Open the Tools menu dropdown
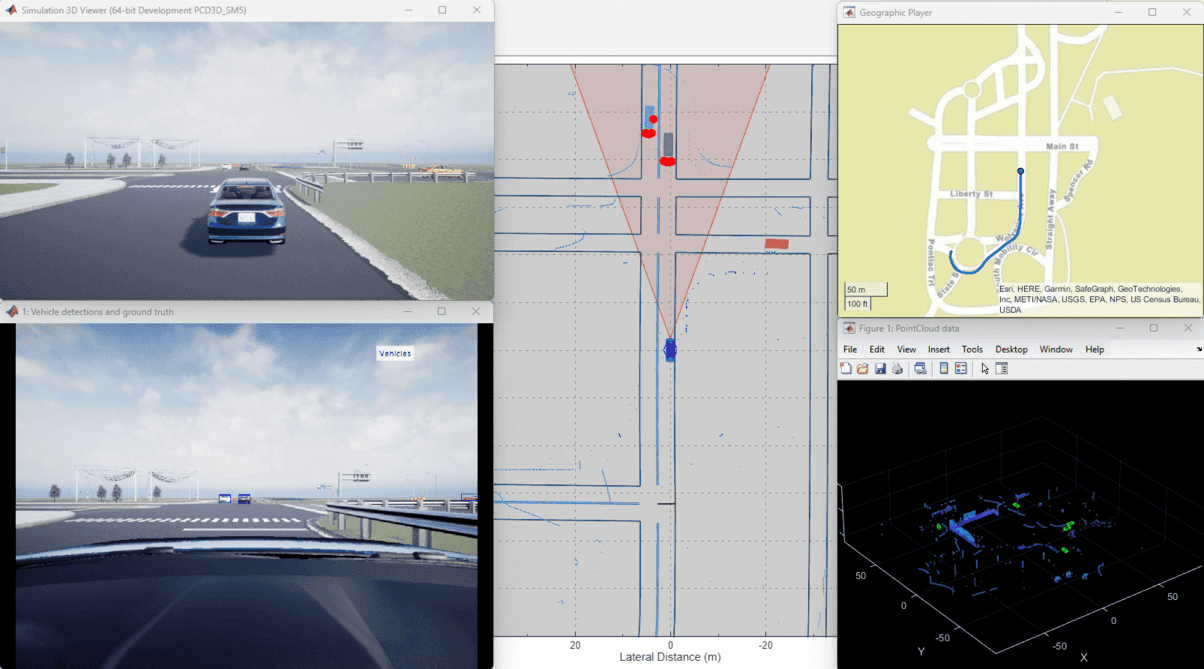This screenshot has height=669, width=1204. tap(972, 349)
